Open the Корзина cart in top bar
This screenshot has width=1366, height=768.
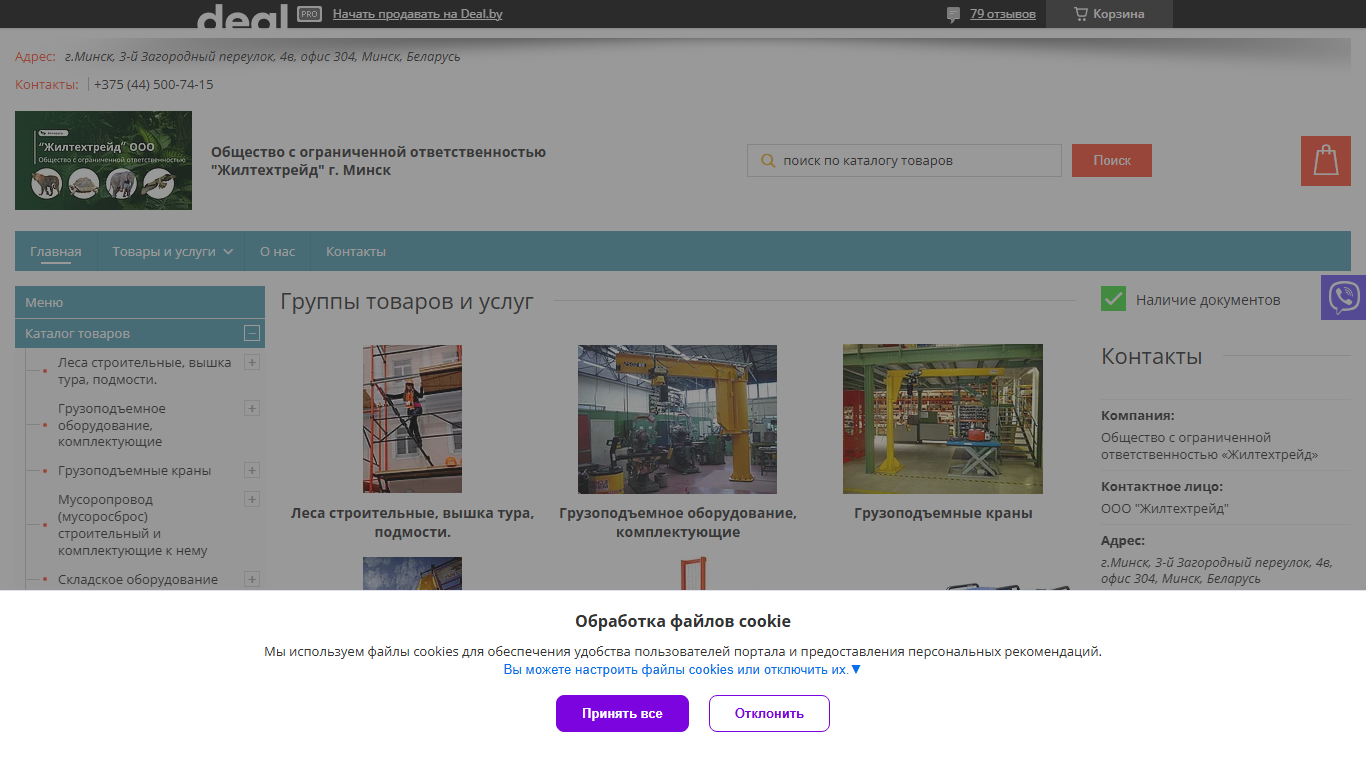coord(1109,14)
